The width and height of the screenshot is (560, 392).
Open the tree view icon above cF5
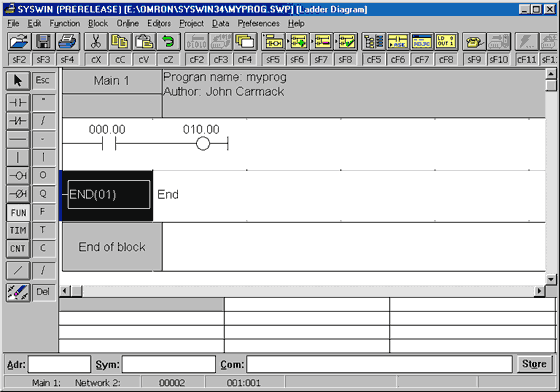pyautogui.click(x=374, y=42)
